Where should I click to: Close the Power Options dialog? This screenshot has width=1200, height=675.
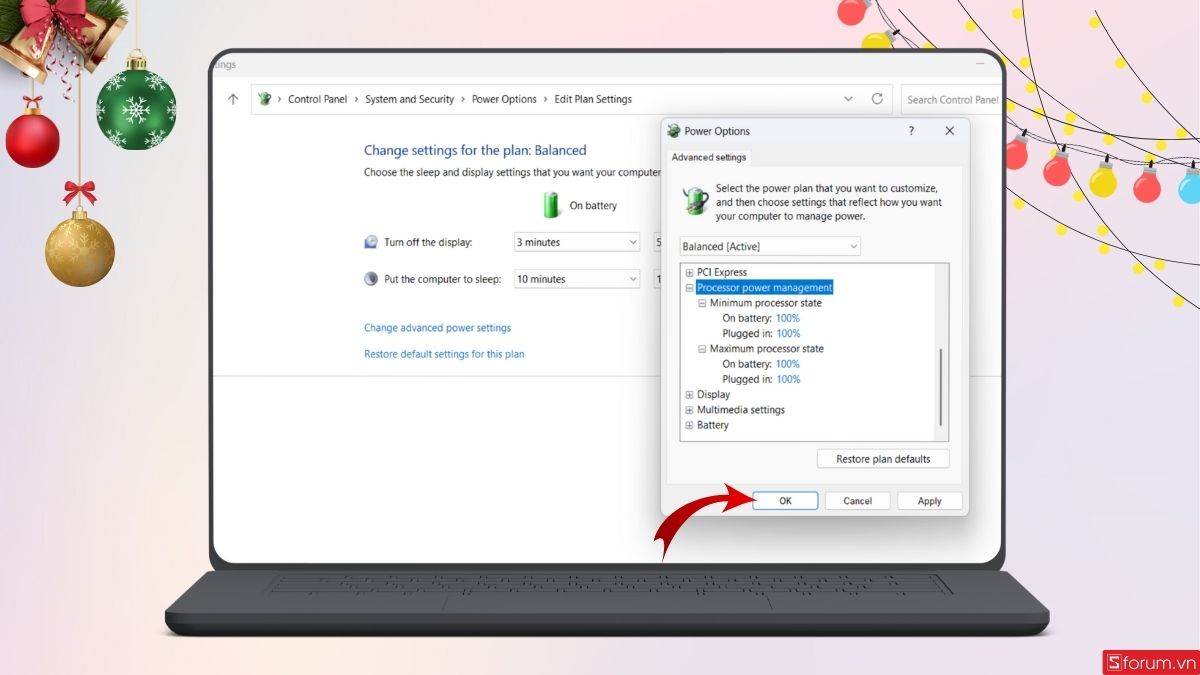point(949,131)
